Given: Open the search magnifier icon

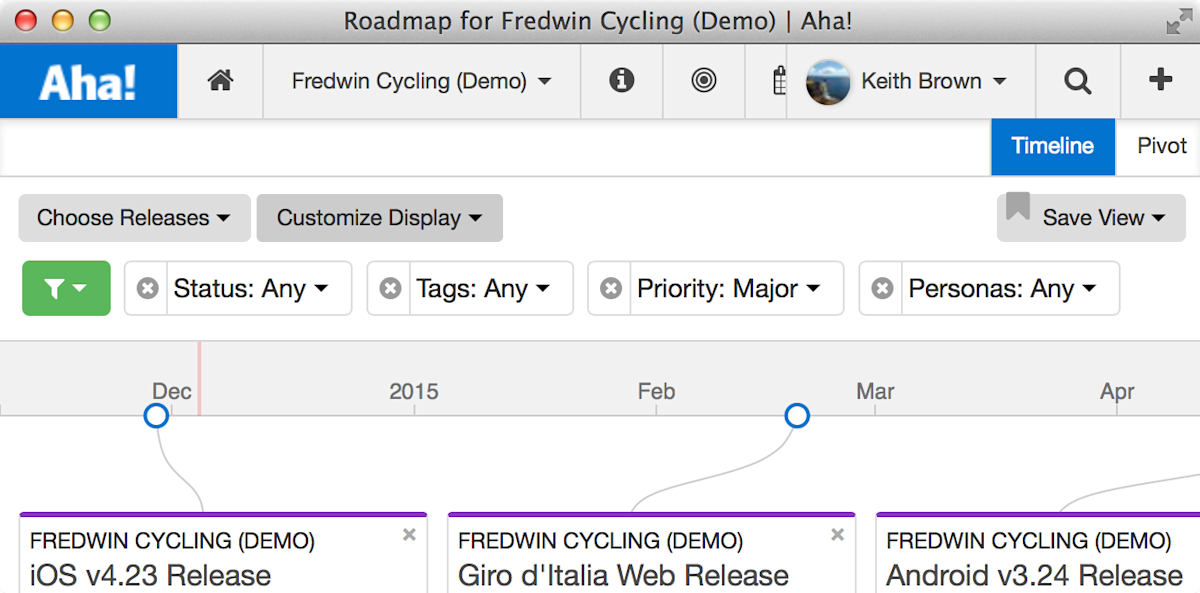Looking at the screenshot, I should click(x=1077, y=81).
